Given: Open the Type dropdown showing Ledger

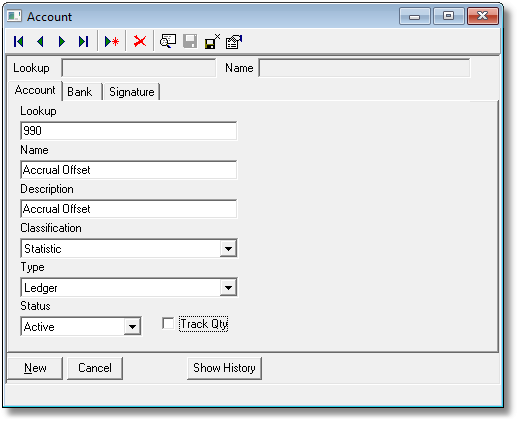Looking at the screenshot, I should (228, 287).
